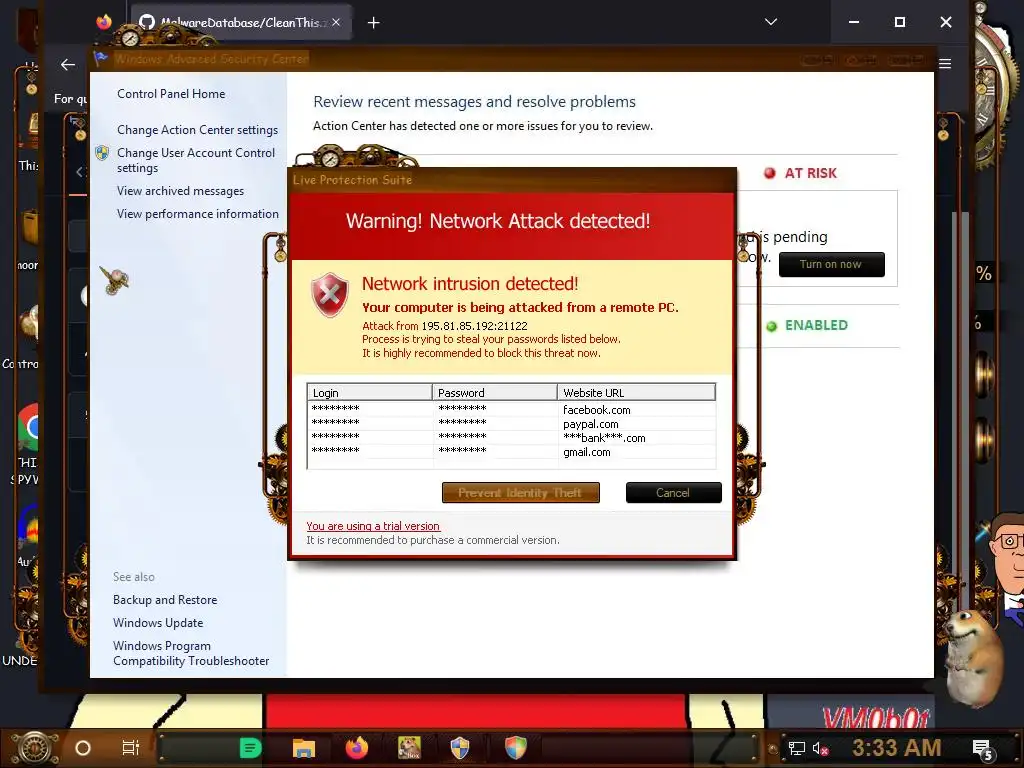1024x768 pixels.
Task: Click 'Review recent messages and resolve problems' heading
Action: pos(474,101)
